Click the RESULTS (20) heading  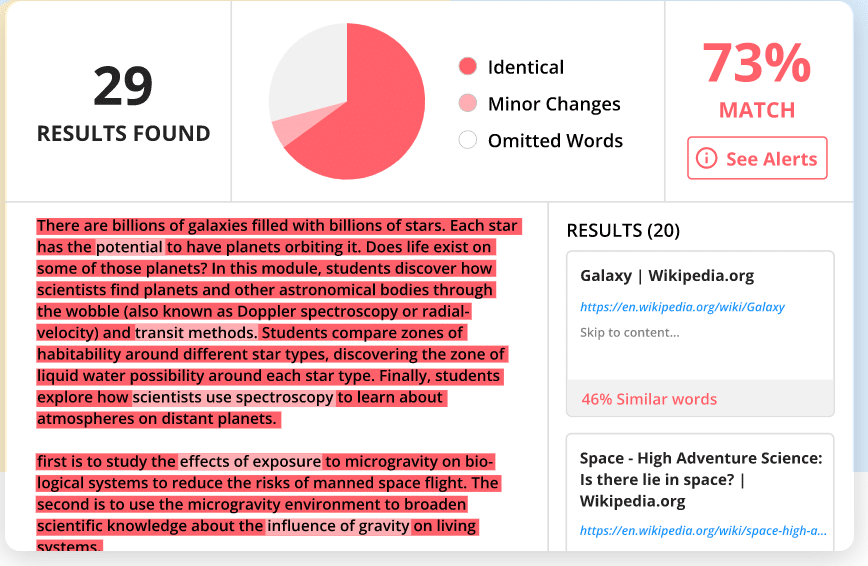pyautogui.click(x=623, y=231)
